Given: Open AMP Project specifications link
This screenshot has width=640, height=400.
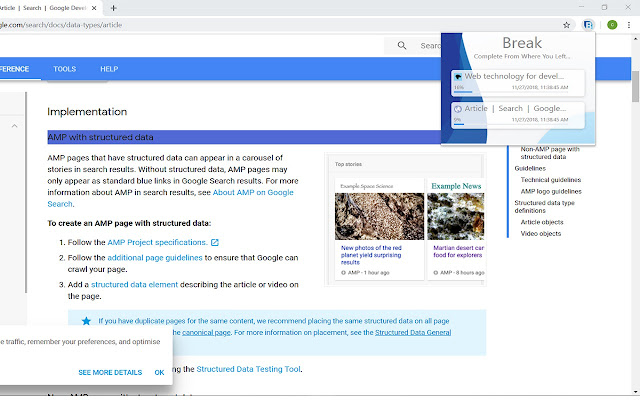Looking at the screenshot, I should click(x=158, y=242).
